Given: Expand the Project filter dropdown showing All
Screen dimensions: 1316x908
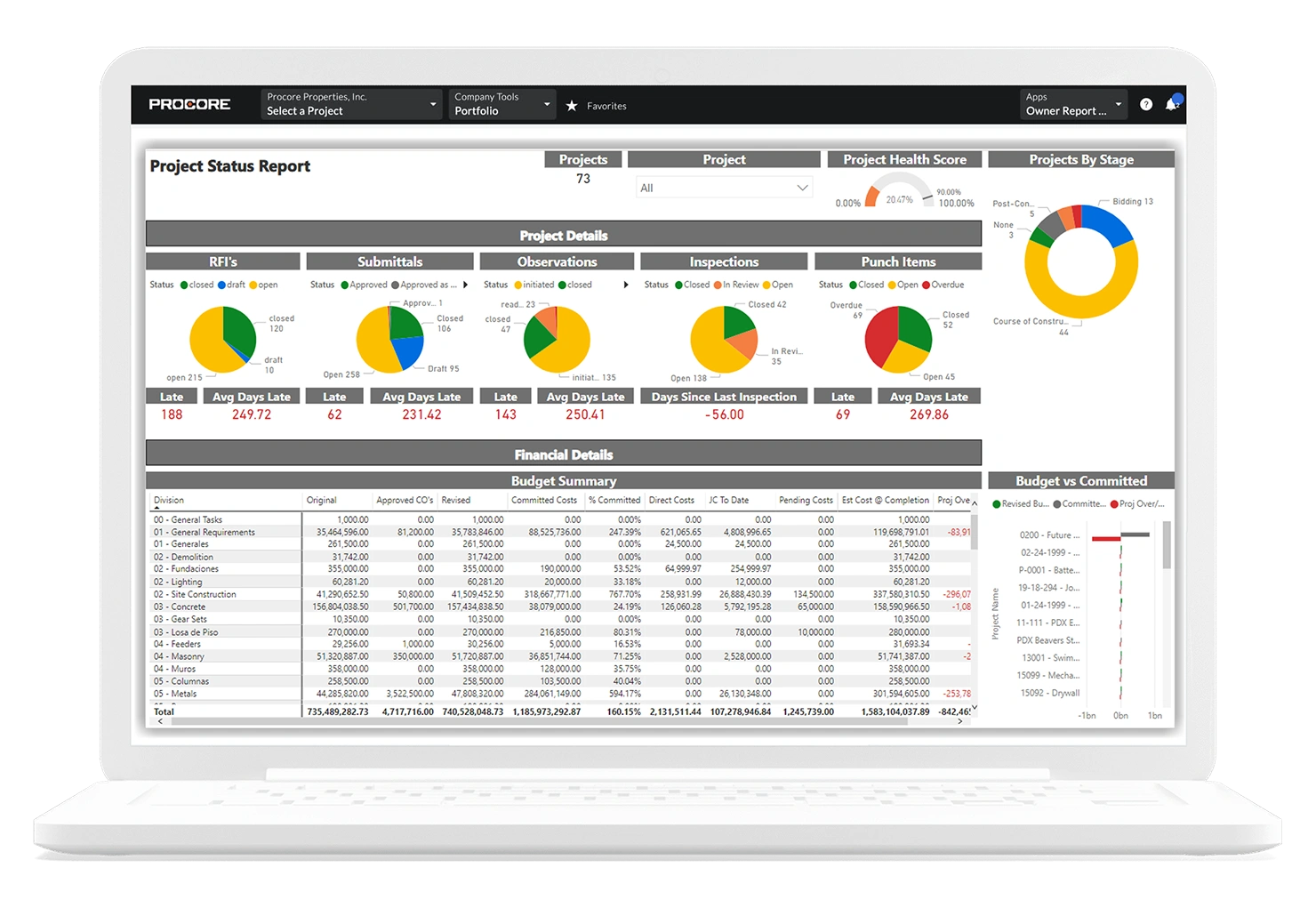Looking at the screenshot, I should tap(723, 188).
